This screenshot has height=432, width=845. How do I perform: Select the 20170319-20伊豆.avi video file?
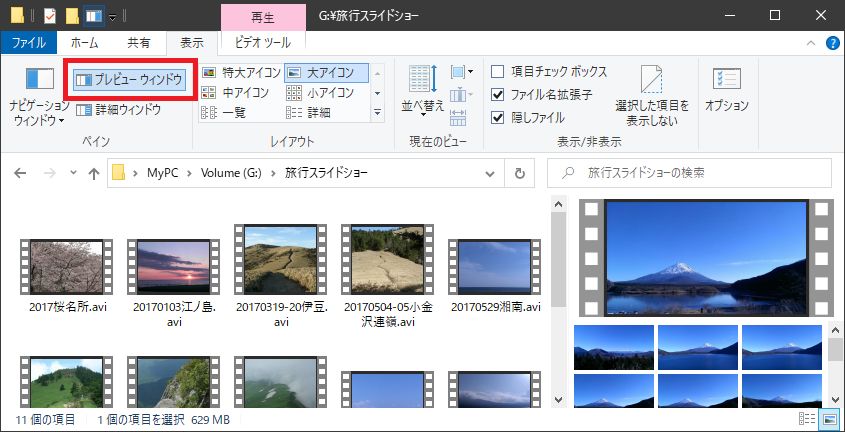tap(281, 275)
